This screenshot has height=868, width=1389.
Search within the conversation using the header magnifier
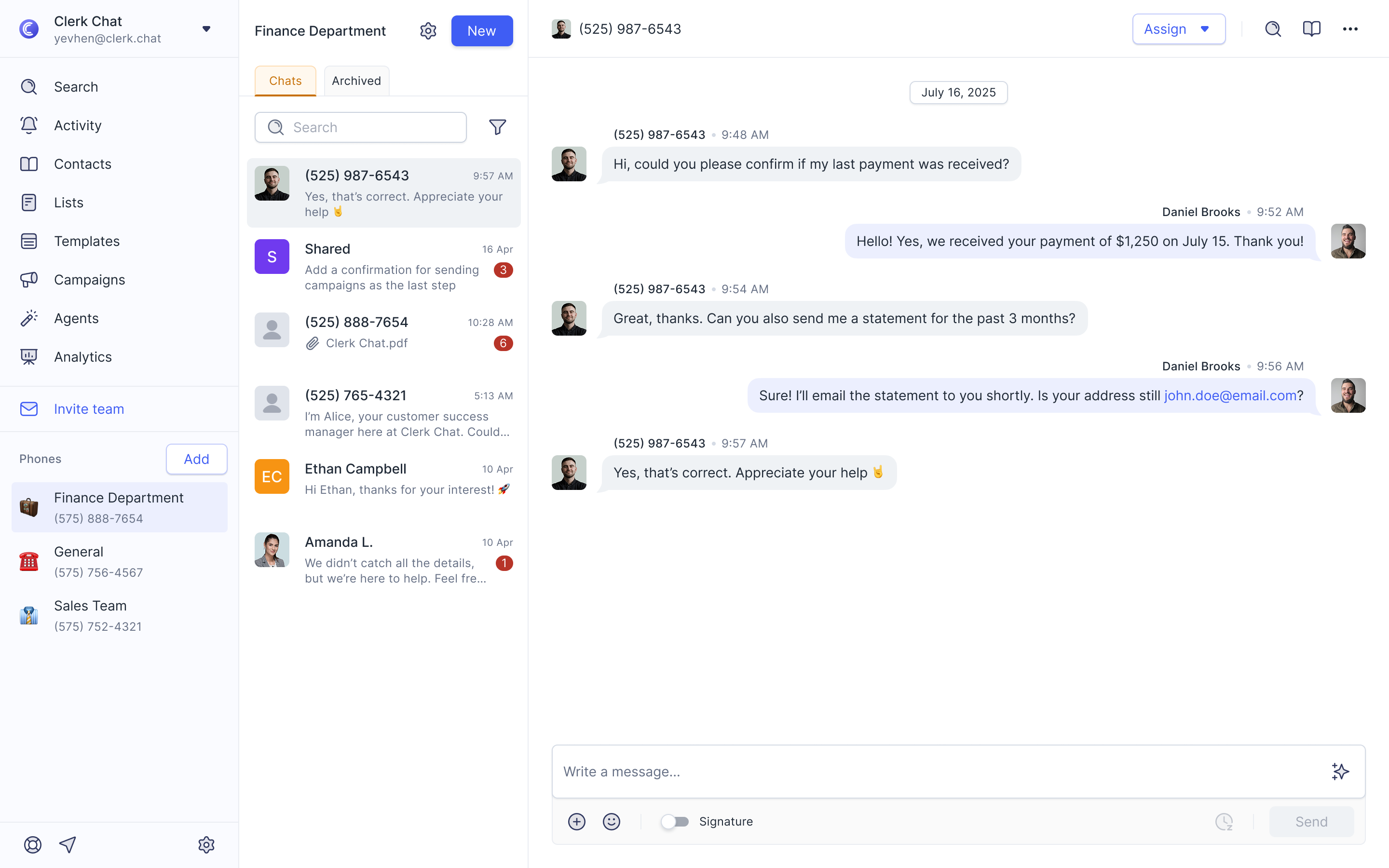(1272, 29)
